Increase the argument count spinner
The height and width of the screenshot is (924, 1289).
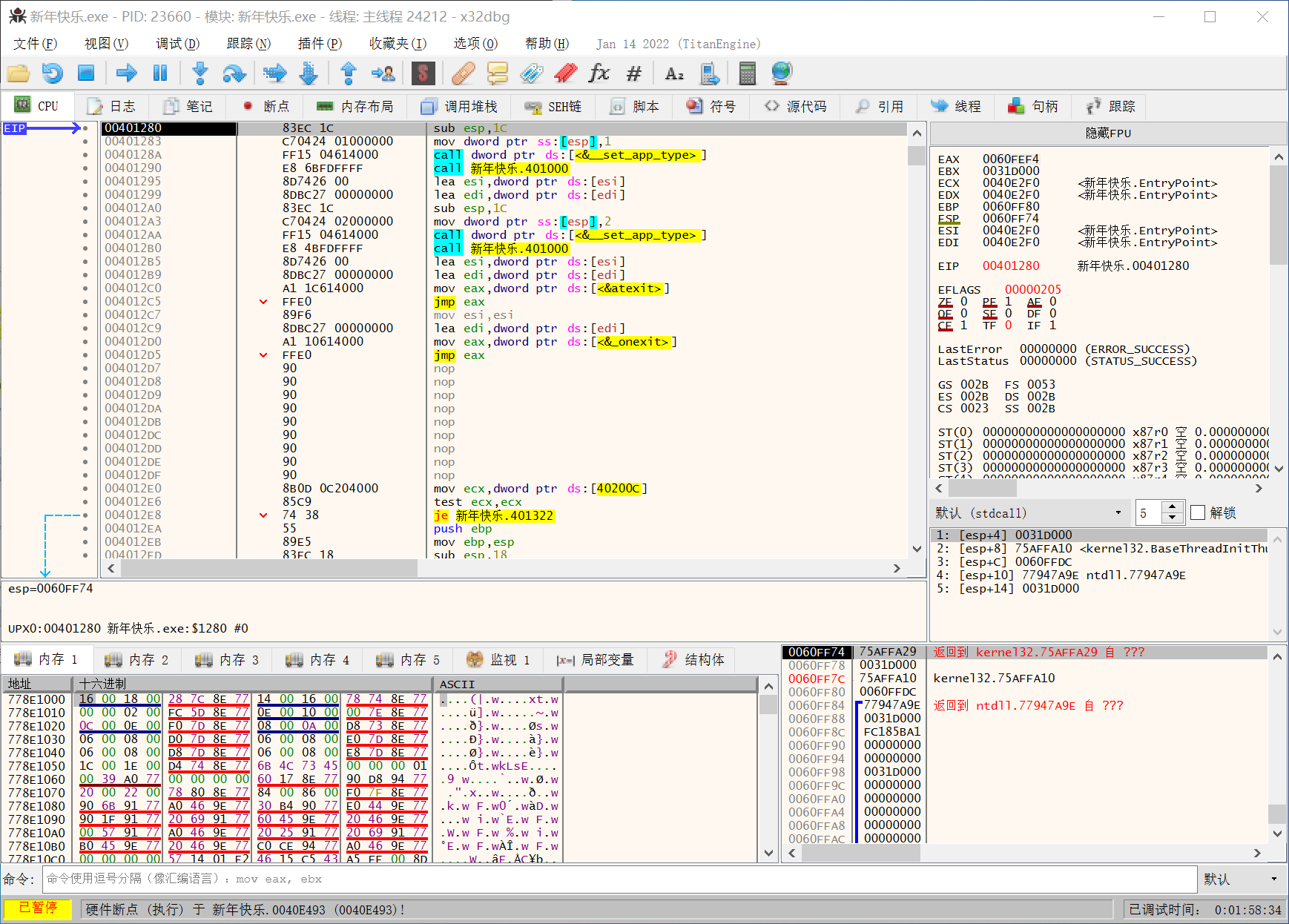[x=1172, y=508]
